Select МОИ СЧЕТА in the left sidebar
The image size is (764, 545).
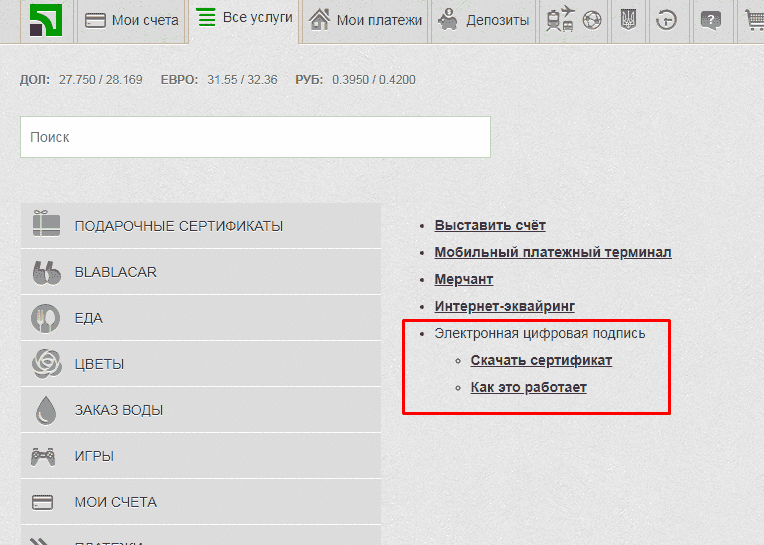(x=200, y=502)
